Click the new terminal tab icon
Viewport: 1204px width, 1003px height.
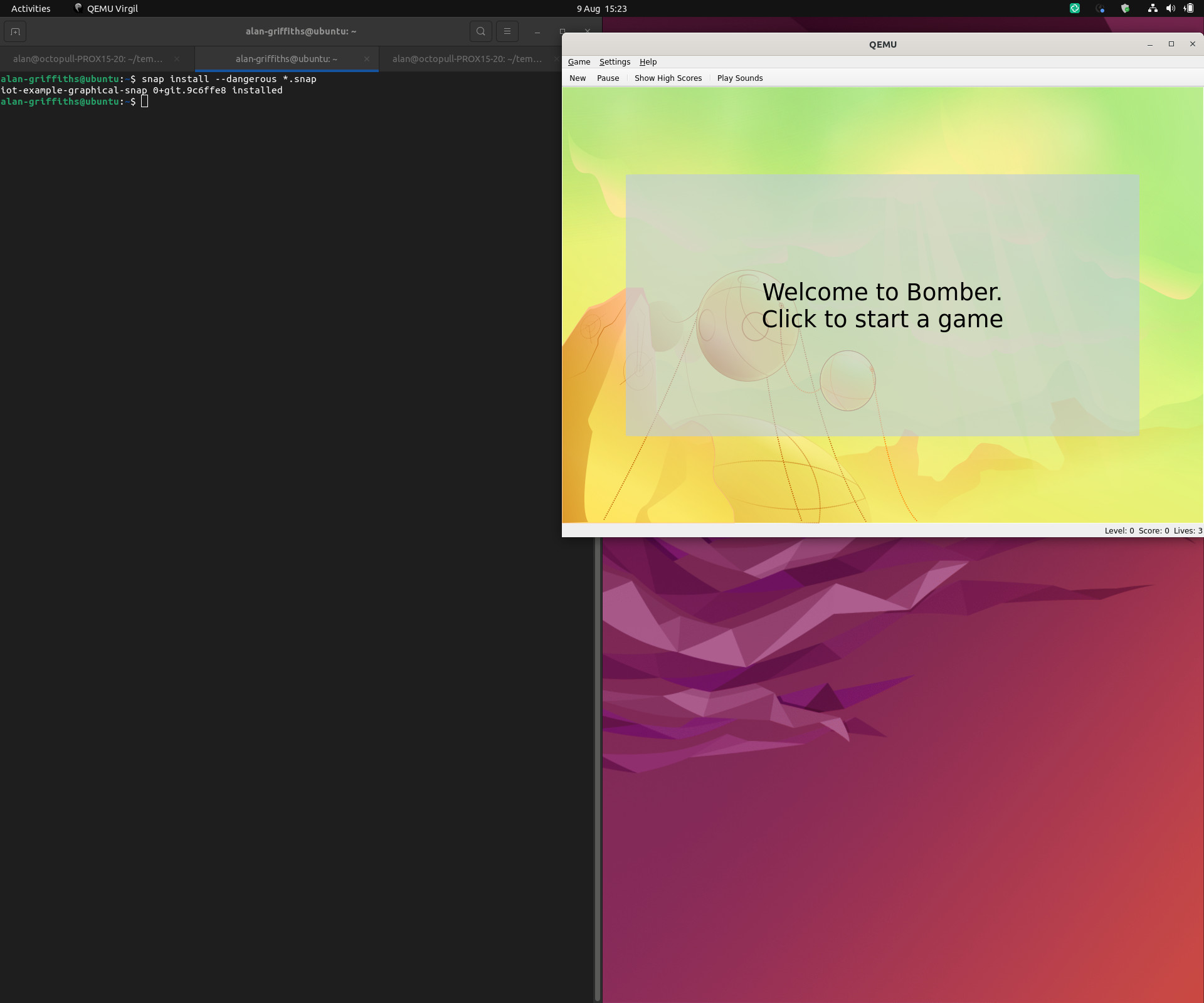coord(15,31)
